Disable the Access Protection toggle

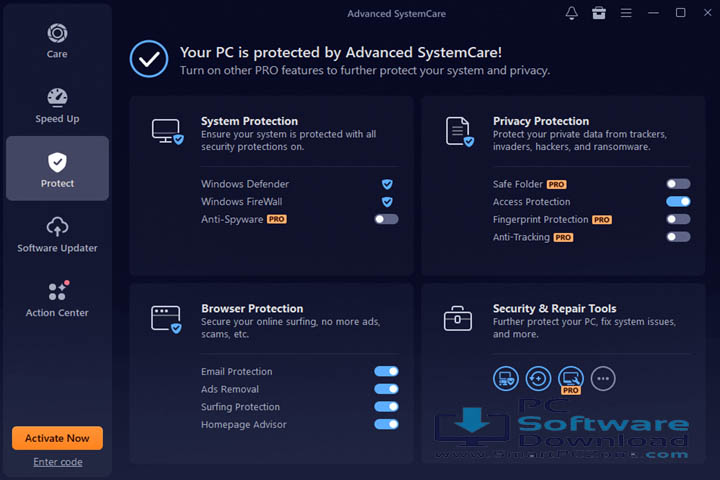[678, 201]
